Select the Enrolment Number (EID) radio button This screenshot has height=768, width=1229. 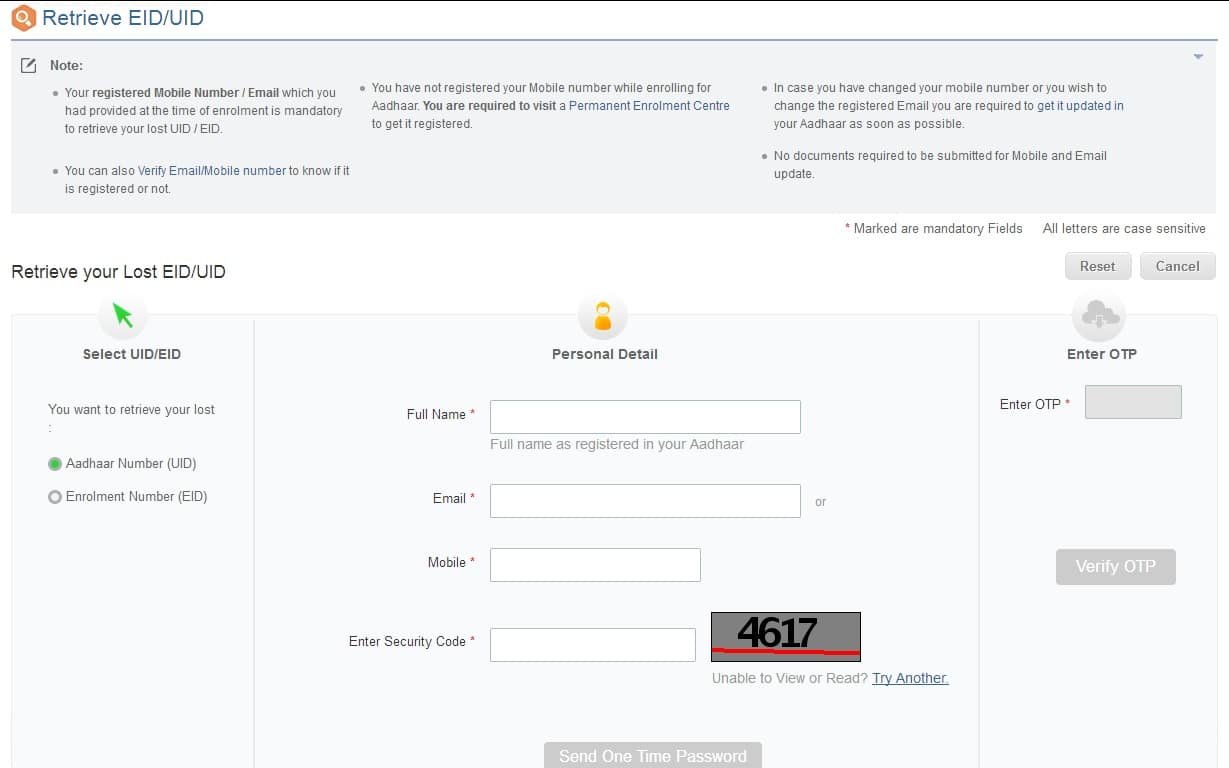point(55,497)
